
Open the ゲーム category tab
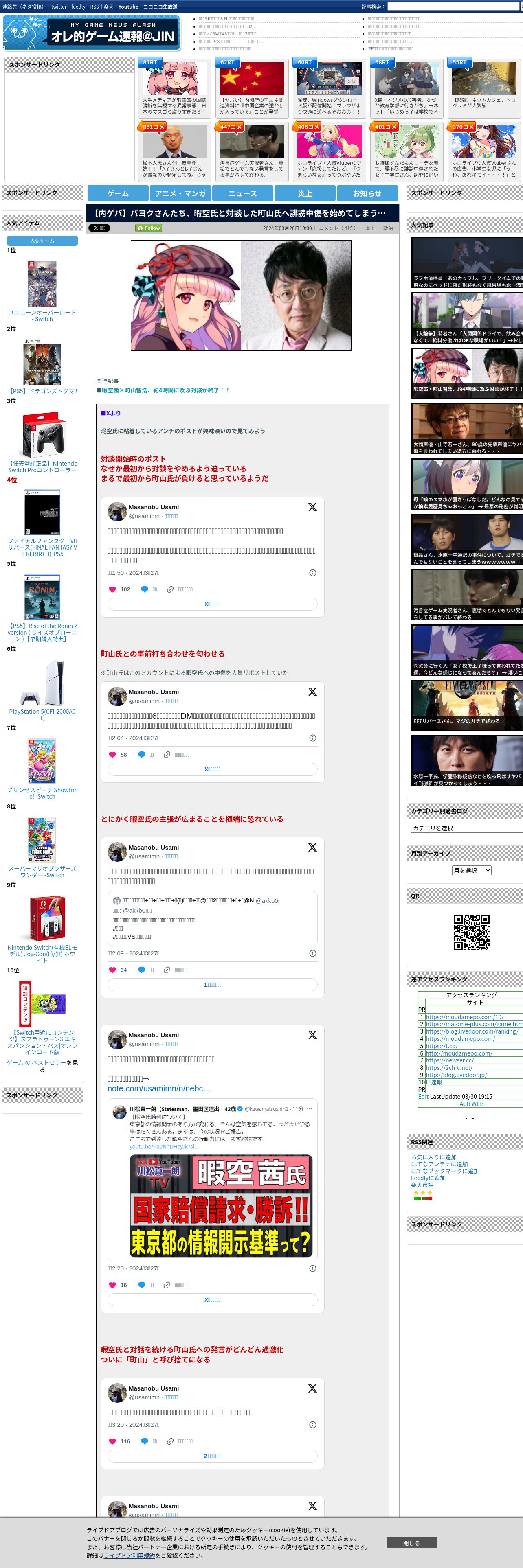[118, 193]
